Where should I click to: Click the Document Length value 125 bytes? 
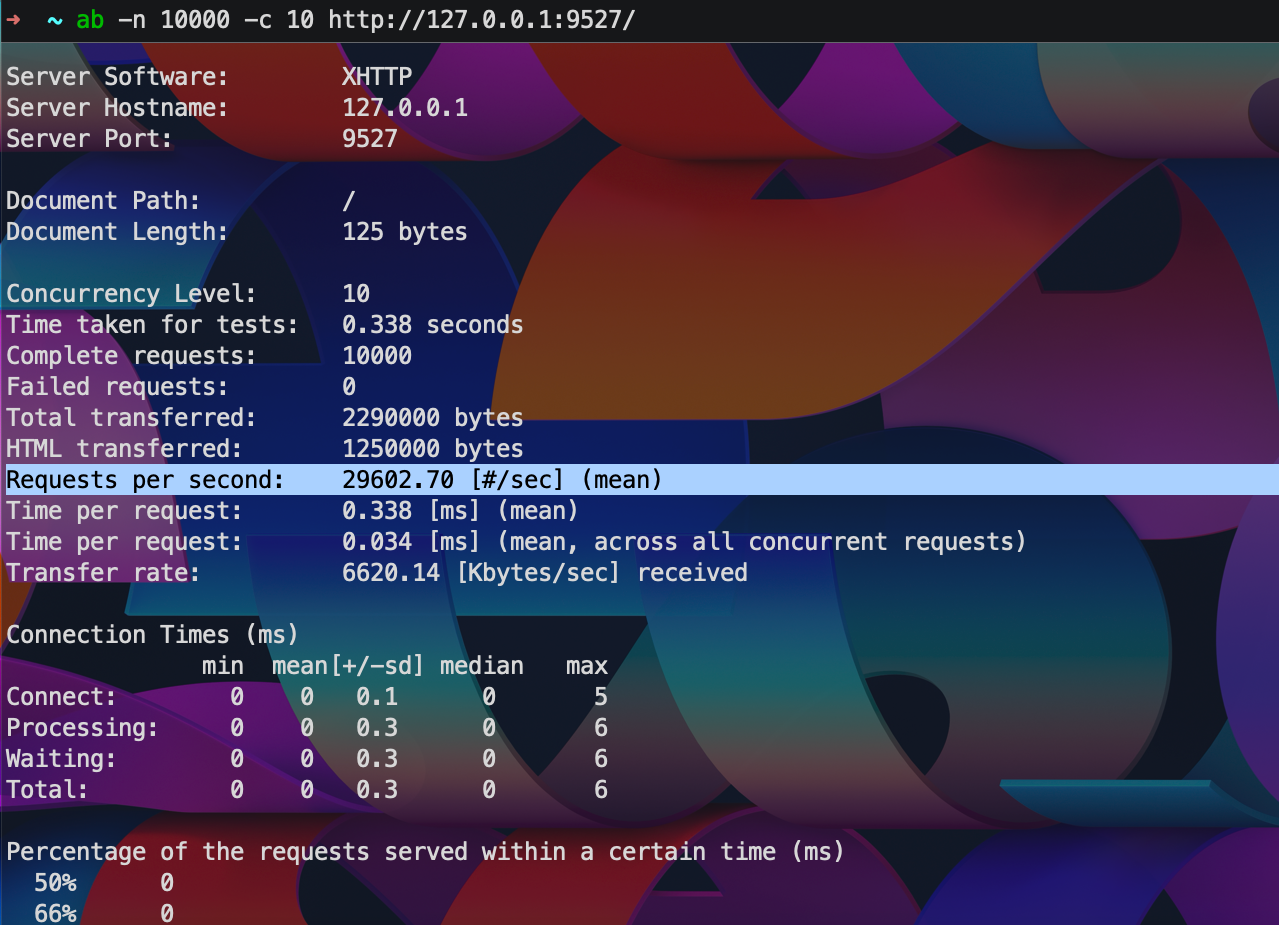(x=404, y=232)
